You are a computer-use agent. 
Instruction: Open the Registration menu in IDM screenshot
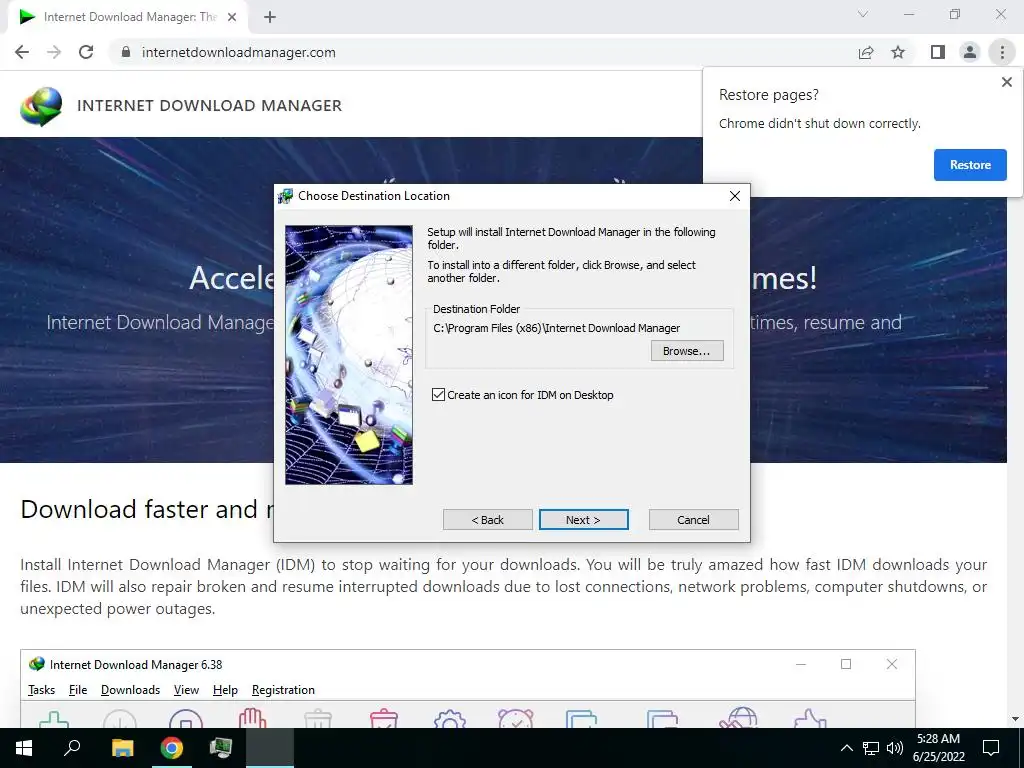point(283,690)
